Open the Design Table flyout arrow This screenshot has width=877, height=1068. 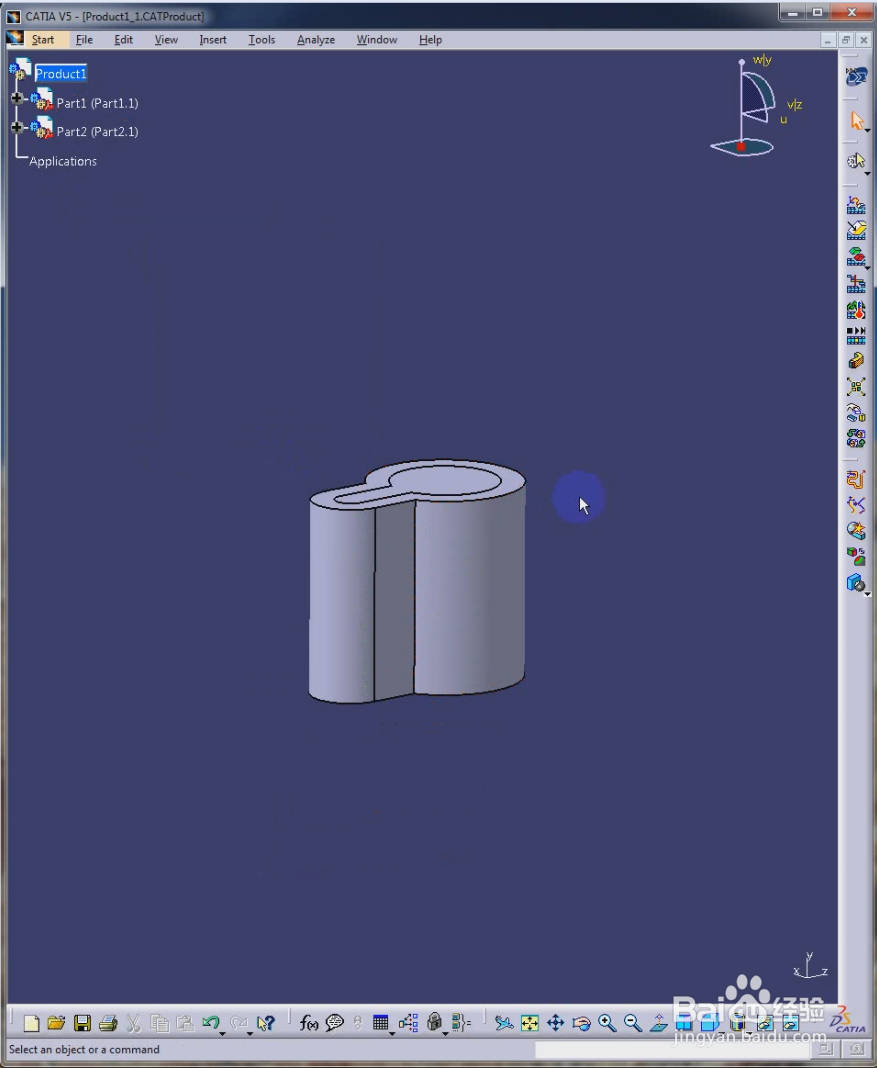click(392, 1033)
